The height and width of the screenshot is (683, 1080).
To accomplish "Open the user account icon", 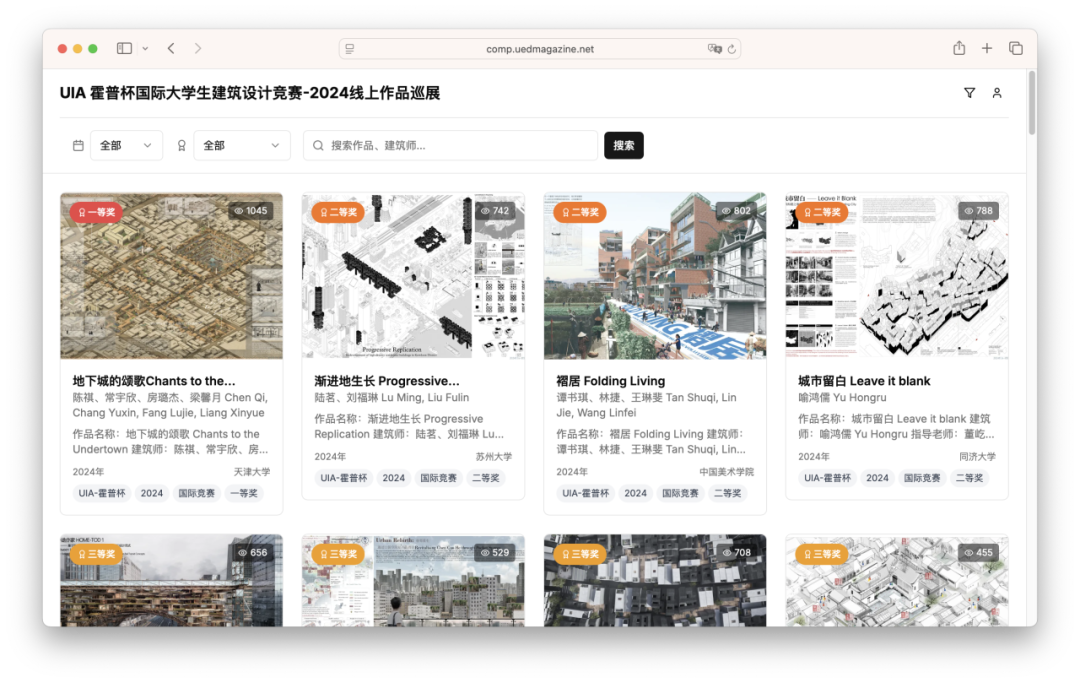I will (997, 93).
